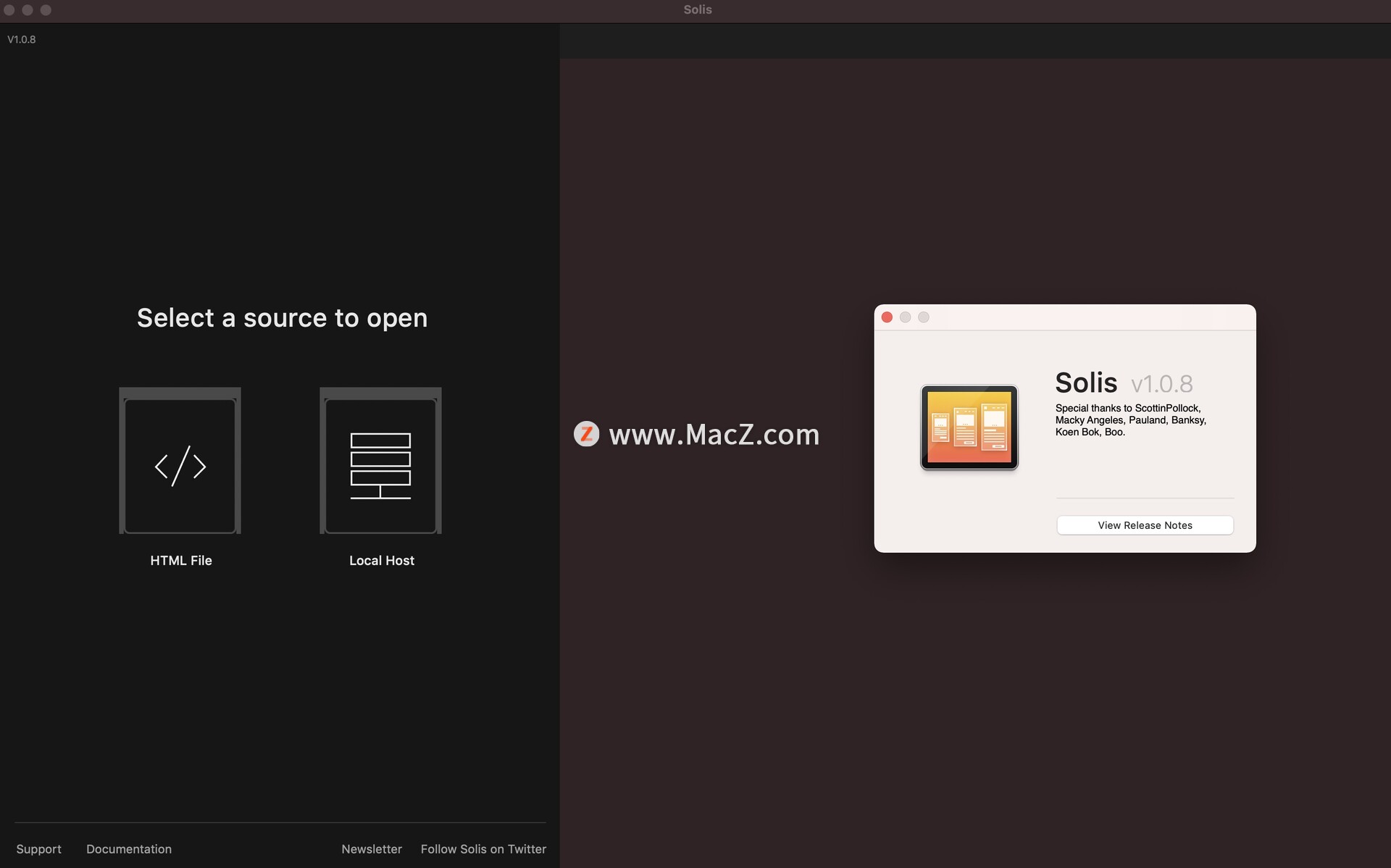Click the www.MacZ.com watermark text
This screenshot has width=1391, height=868.
pos(714,434)
